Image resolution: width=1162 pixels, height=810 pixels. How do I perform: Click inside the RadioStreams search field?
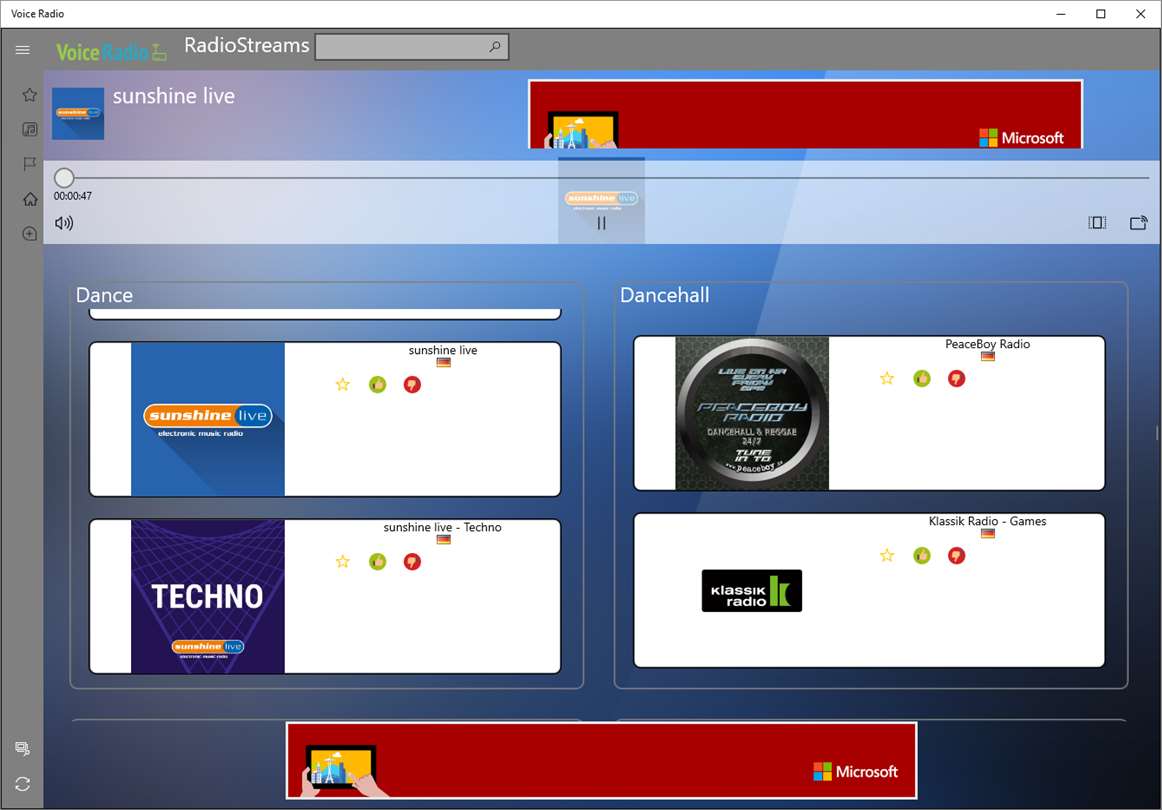coord(412,47)
